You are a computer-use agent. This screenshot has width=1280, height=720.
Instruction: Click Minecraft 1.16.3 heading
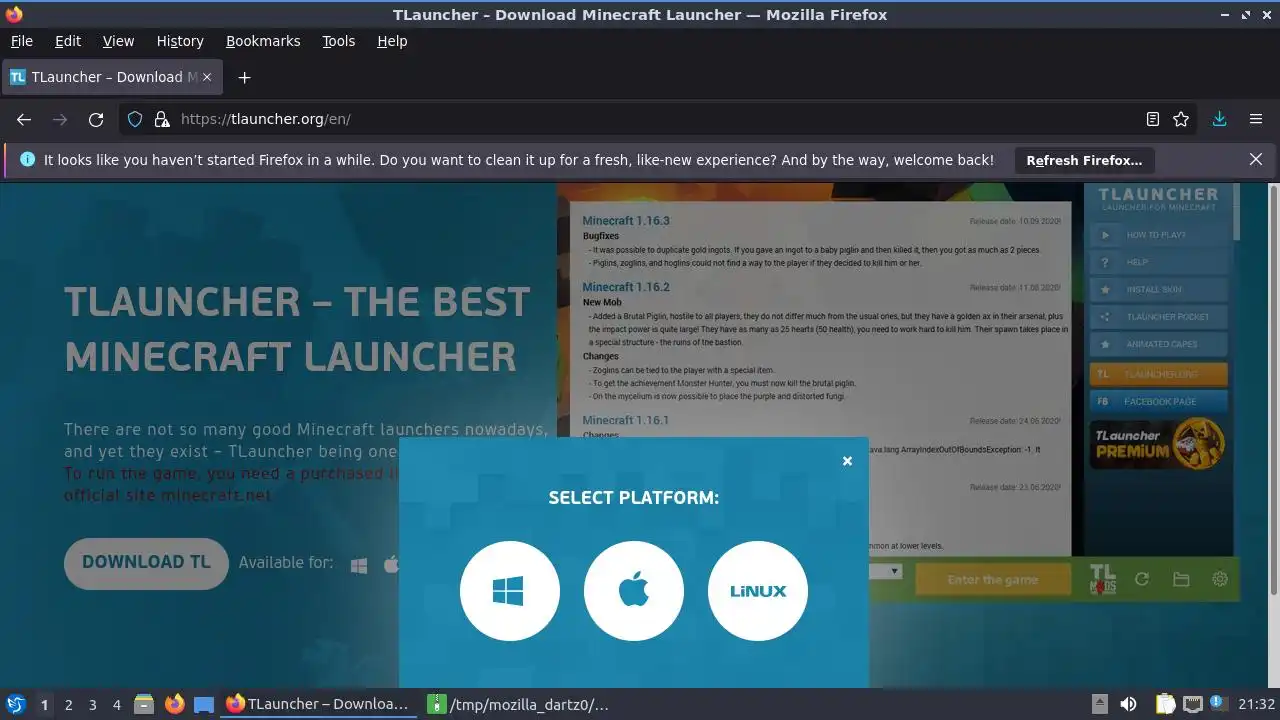pos(626,221)
